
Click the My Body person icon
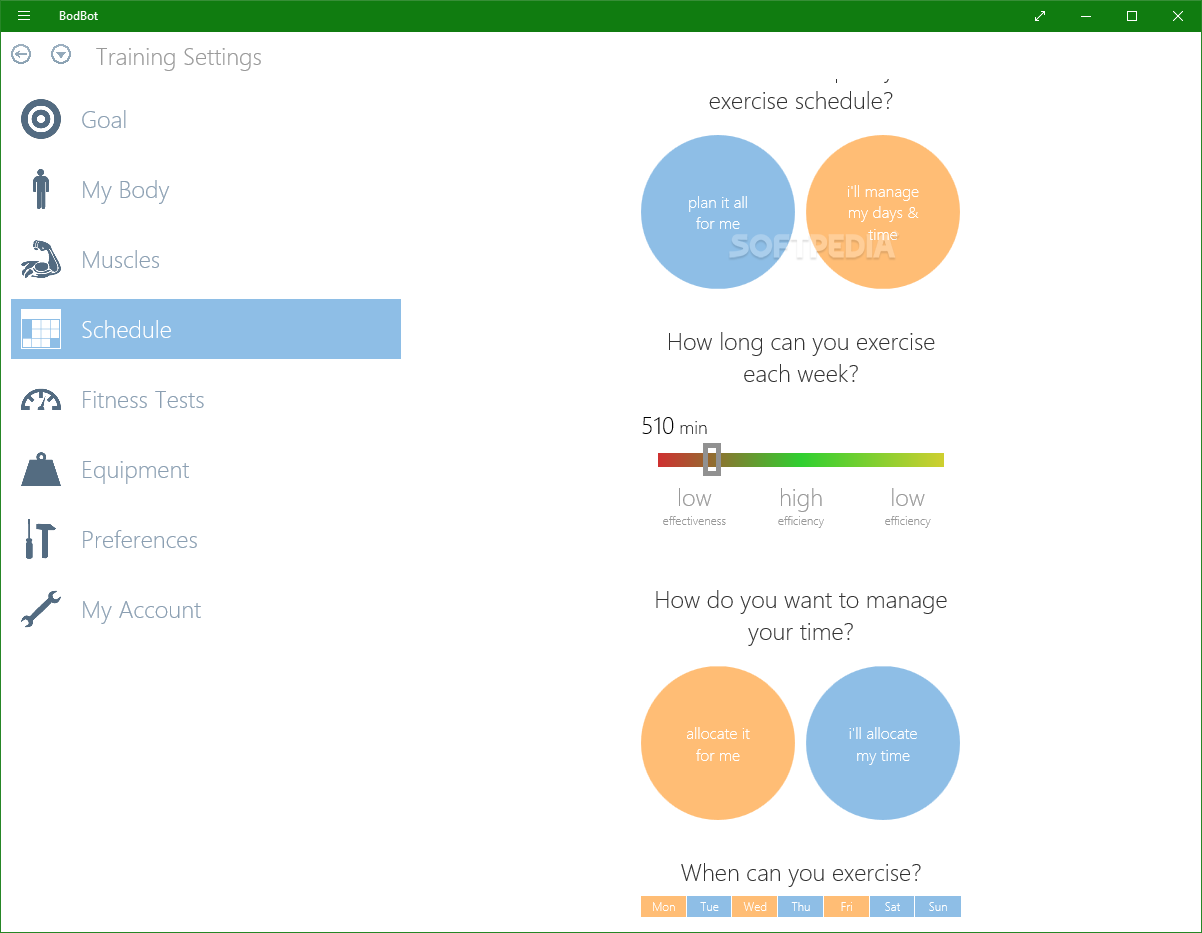(x=41, y=189)
